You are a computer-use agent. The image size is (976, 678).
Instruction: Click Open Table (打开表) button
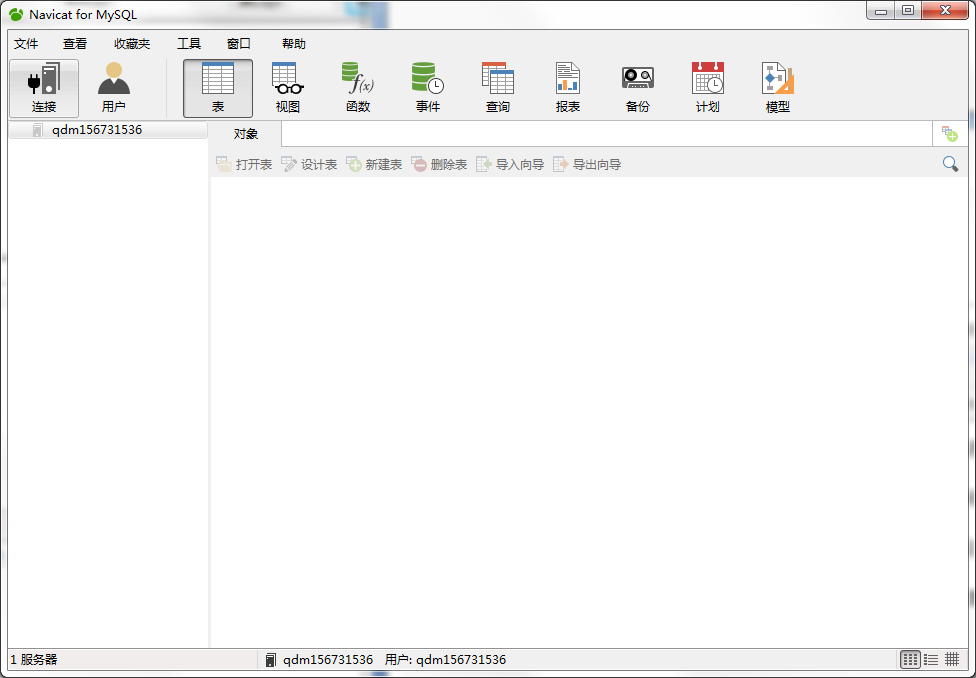[x=244, y=164]
